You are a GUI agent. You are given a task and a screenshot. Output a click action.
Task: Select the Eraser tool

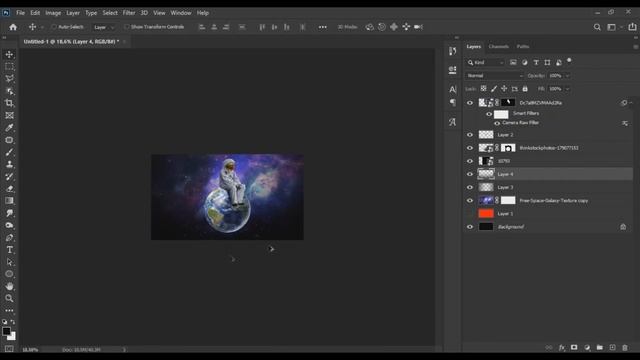[9, 189]
